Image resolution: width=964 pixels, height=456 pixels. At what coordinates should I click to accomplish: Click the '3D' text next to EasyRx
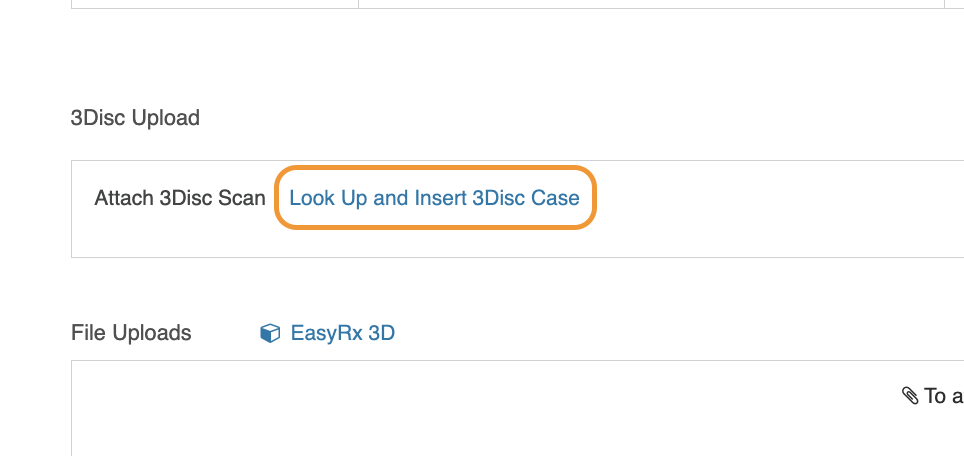tap(381, 333)
